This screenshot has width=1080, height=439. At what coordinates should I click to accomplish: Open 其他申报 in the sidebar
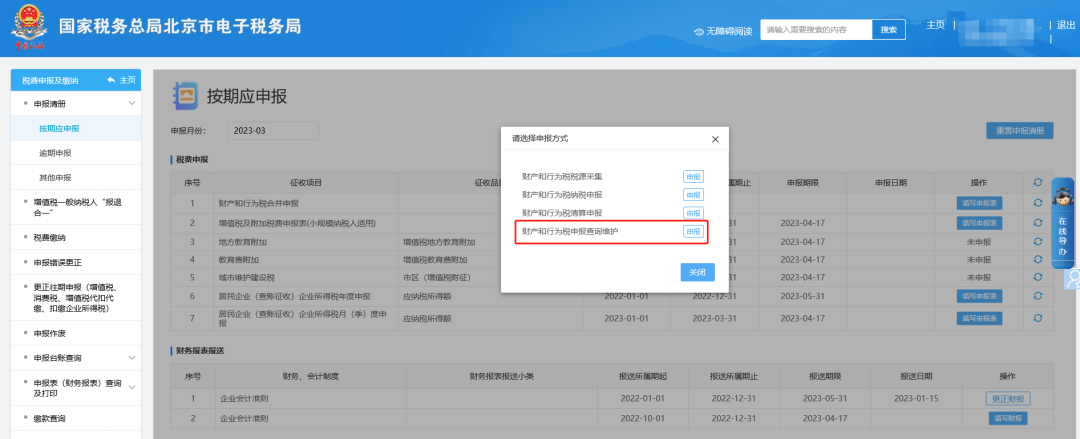tap(55, 178)
